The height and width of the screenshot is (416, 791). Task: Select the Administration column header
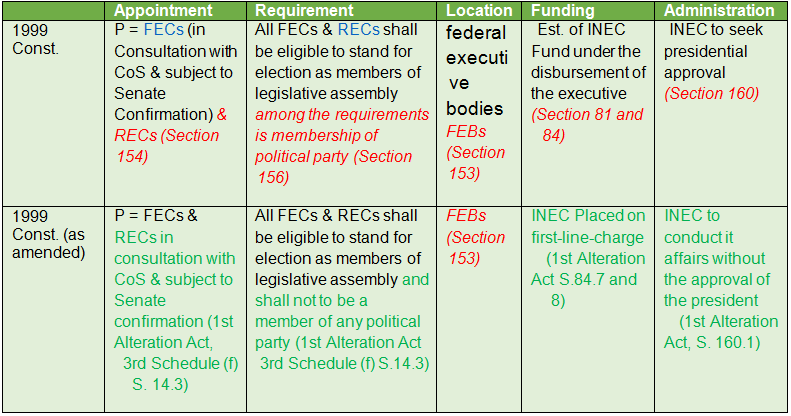pyautogui.click(x=719, y=11)
